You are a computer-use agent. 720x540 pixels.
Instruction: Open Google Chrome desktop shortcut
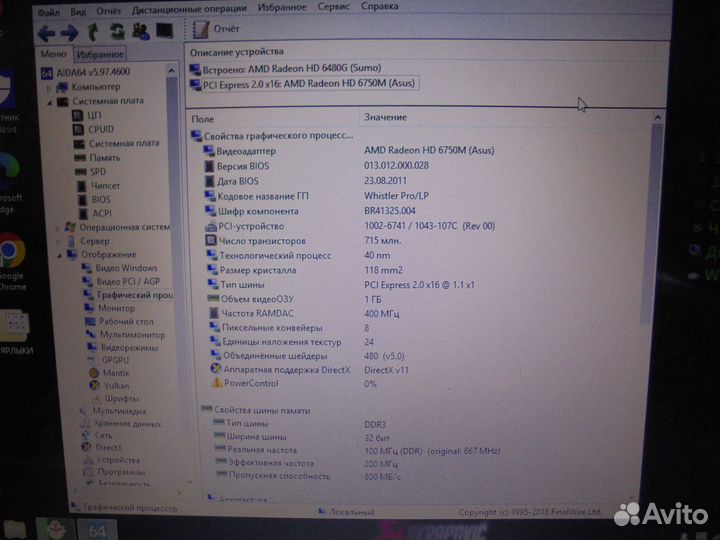12,262
